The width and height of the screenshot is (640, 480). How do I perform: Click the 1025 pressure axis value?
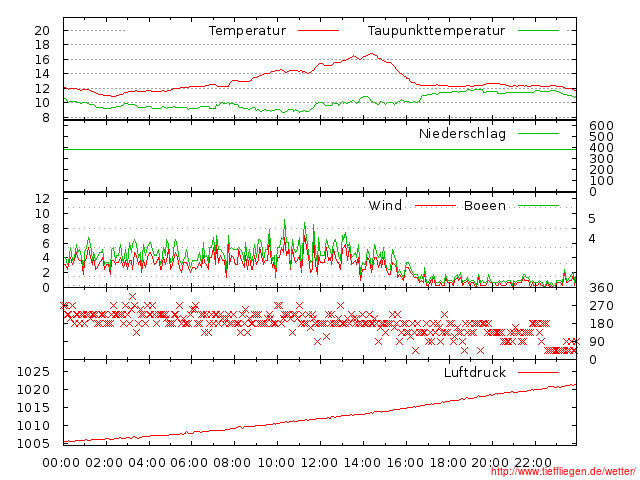[x=33, y=371]
